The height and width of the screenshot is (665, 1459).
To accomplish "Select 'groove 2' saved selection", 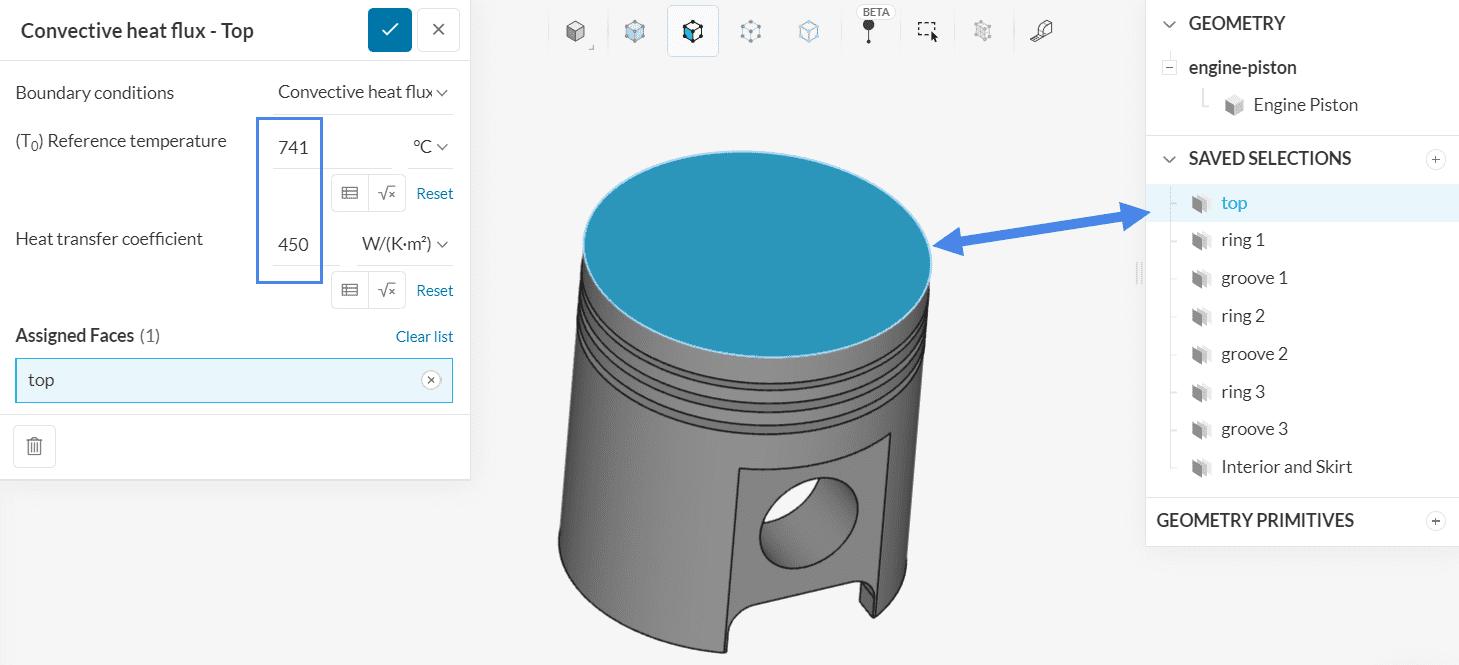I will tap(1254, 354).
